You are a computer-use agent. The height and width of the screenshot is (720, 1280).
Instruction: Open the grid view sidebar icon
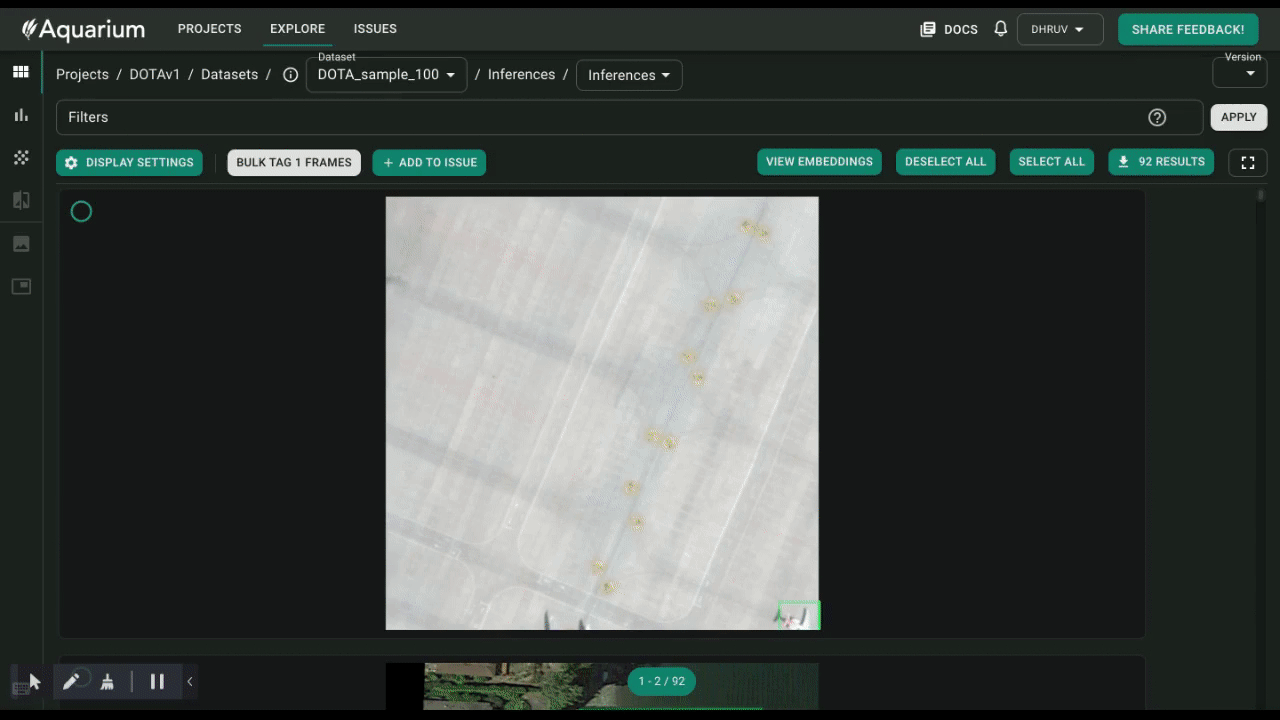coord(21,72)
